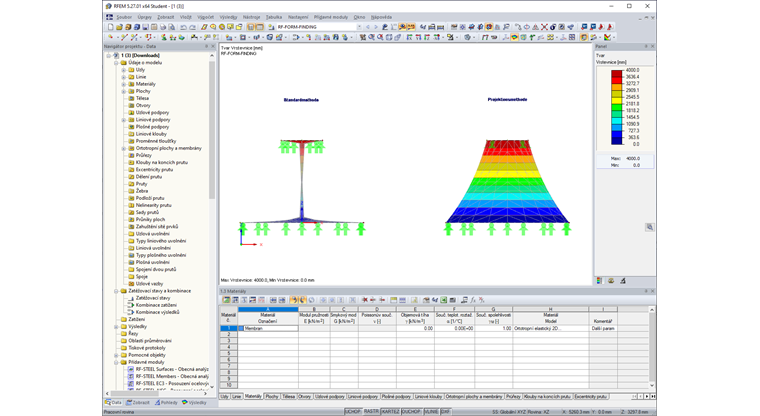Image resolution: width=760 pixels, height=416 pixels.
Task: Click the red X delete icon in toolbar
Action: tap(544, 27)
